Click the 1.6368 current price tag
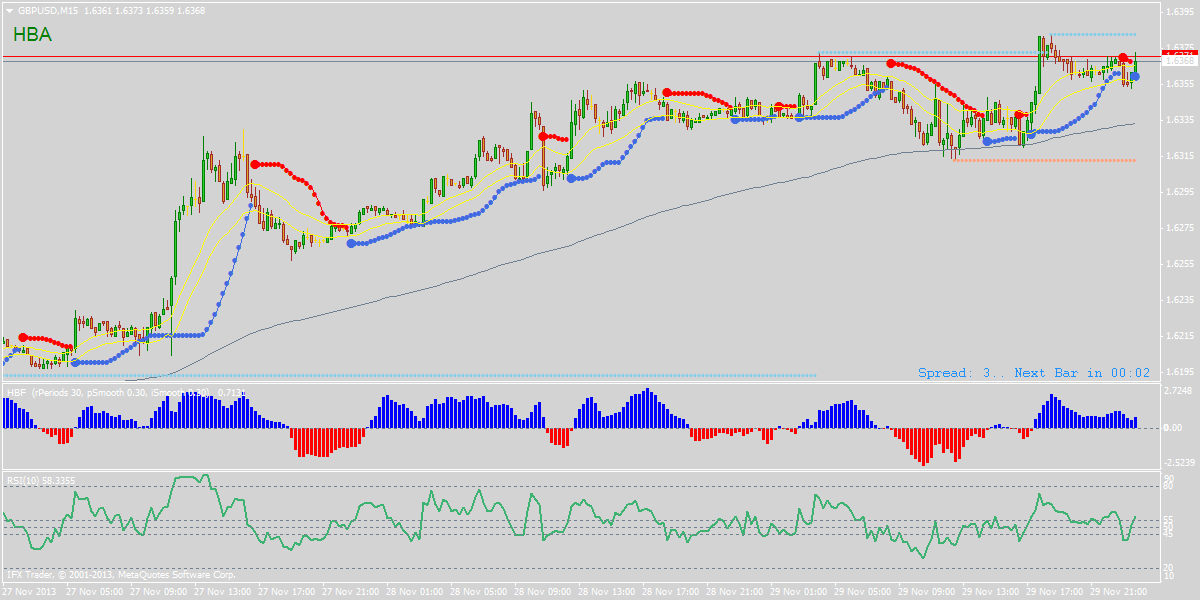The width and height of the screenshot is (1200, 600). pos(1181,60)
